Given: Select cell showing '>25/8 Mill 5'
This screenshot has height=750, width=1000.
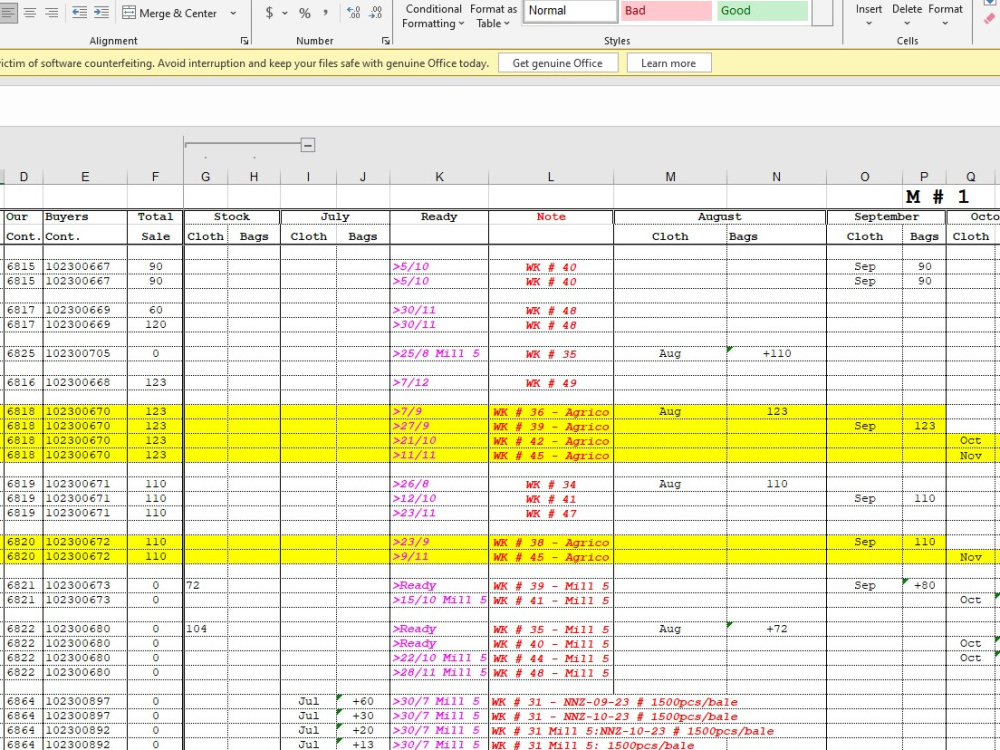Looking at the screenshot, I should coord(439,353).
